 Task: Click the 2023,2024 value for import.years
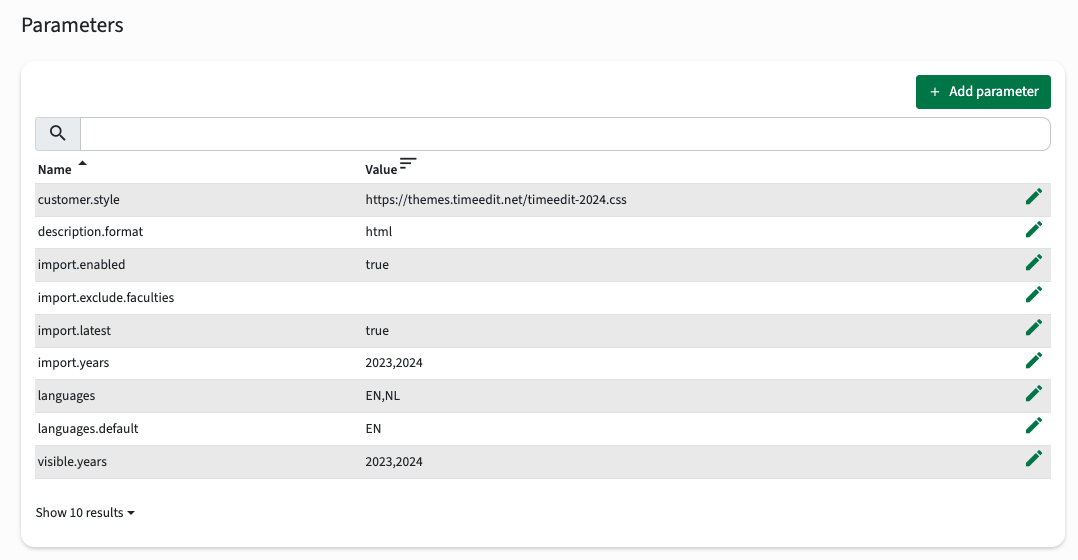tap(394, 363)
